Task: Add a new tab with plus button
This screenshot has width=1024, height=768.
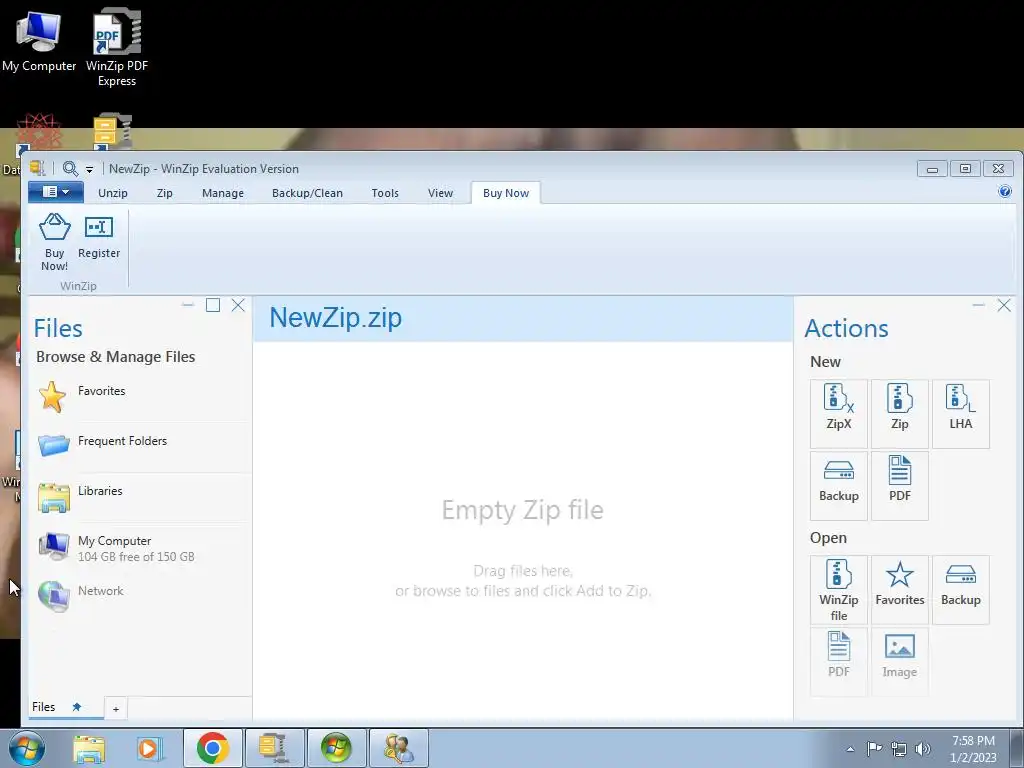Action: pos(116,709)
